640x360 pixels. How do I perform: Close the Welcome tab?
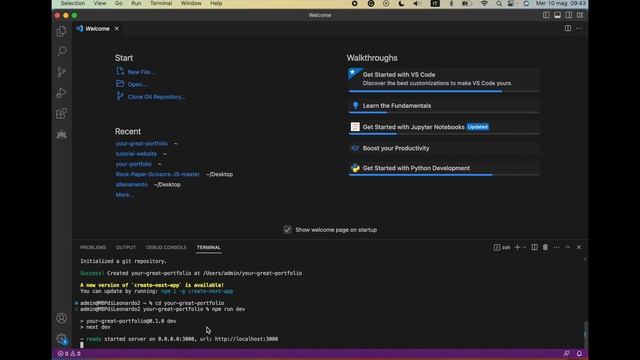(x=117, y=29)
